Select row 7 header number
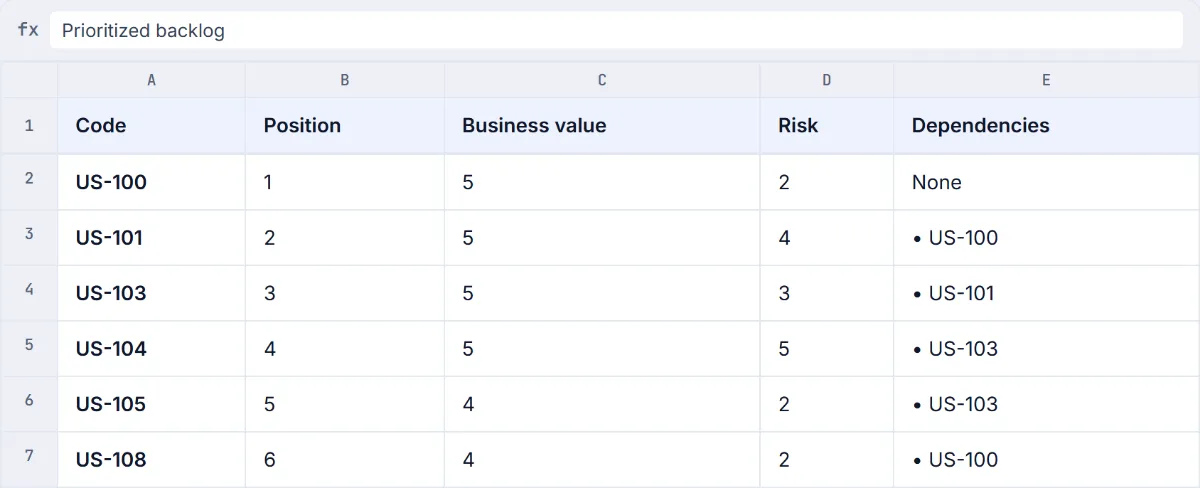The image size is (1200, 488). [x=29, y=459]
